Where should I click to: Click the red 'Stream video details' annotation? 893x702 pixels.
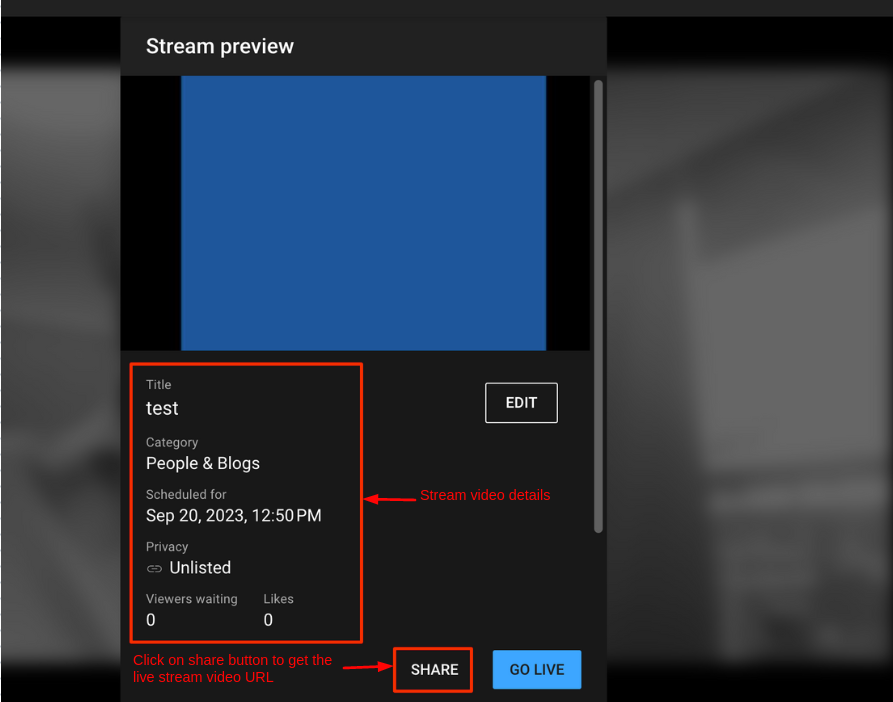point(485,495)
